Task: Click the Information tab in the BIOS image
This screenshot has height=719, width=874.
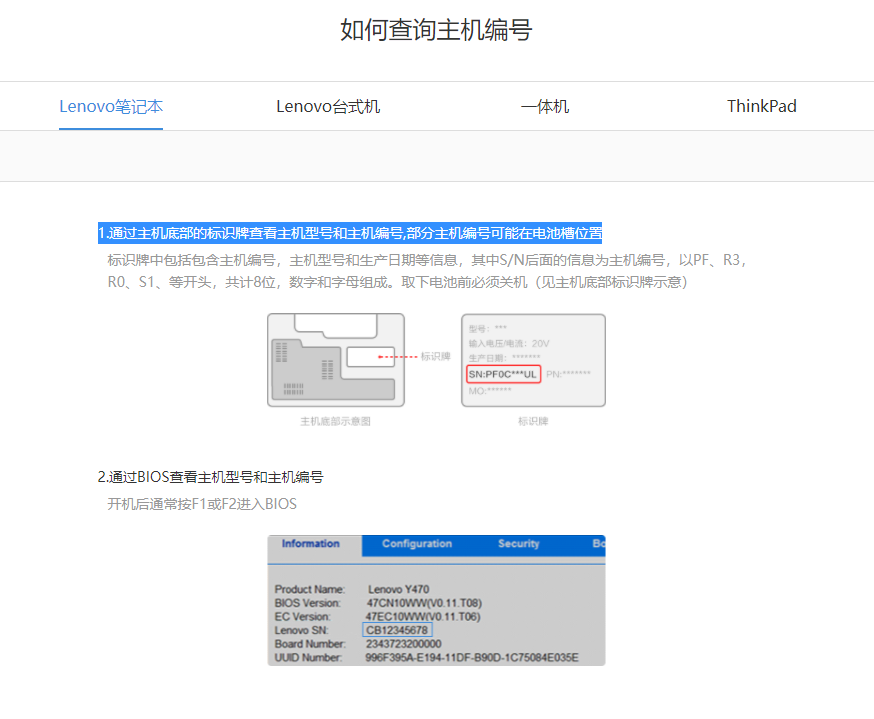Action: point(310,543)
